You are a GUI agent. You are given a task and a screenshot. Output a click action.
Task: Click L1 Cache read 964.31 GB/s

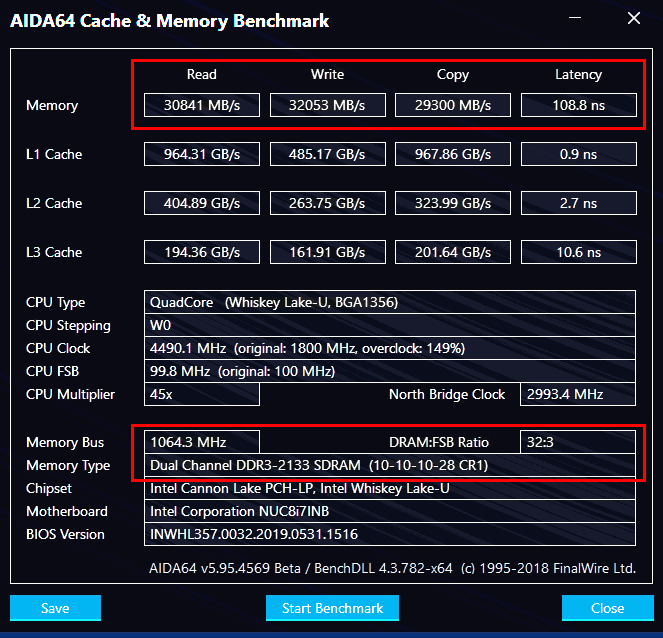coord(202,154)
